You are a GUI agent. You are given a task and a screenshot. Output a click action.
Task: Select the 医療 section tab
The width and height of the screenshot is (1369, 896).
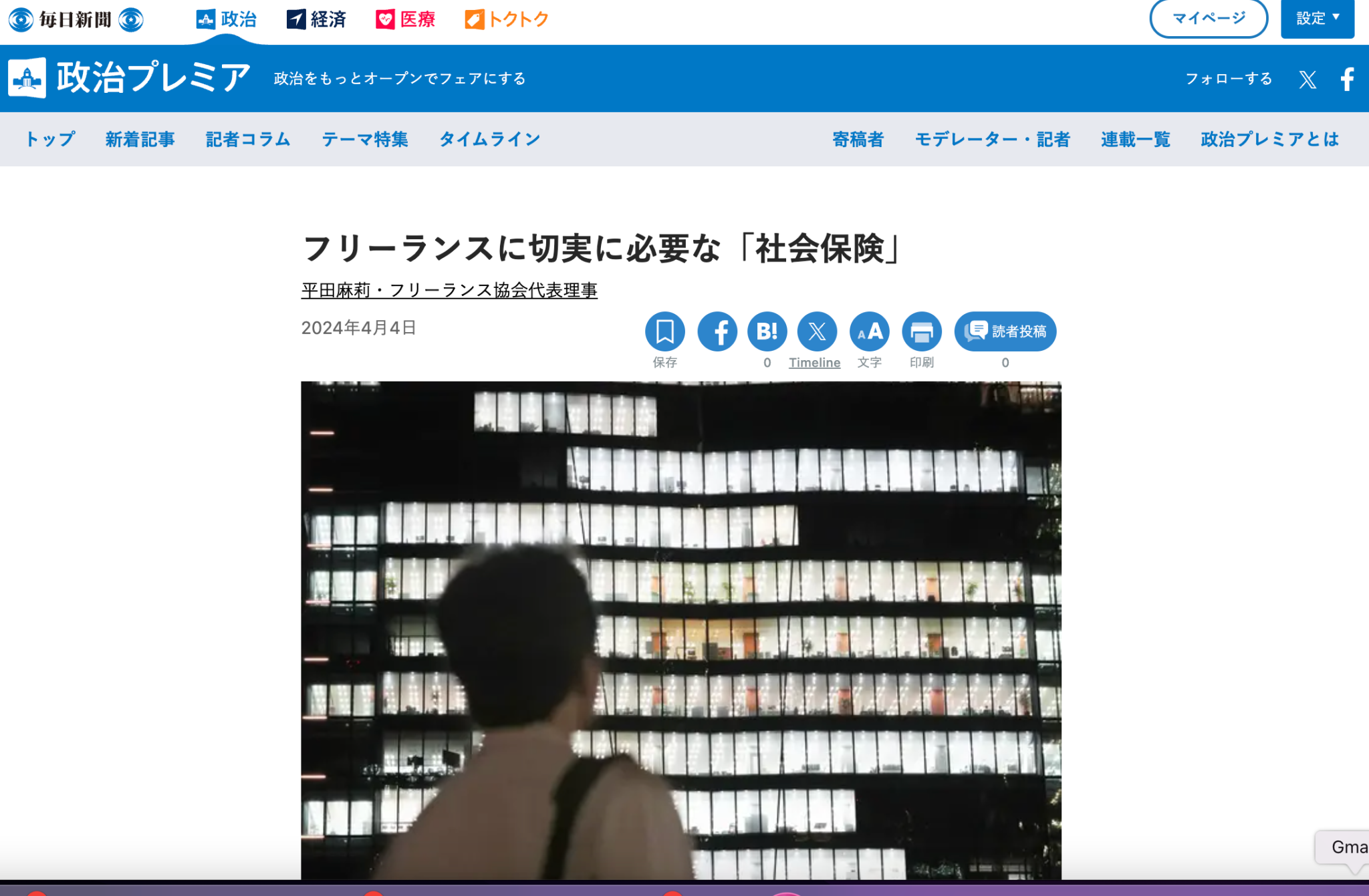(406, 19)
